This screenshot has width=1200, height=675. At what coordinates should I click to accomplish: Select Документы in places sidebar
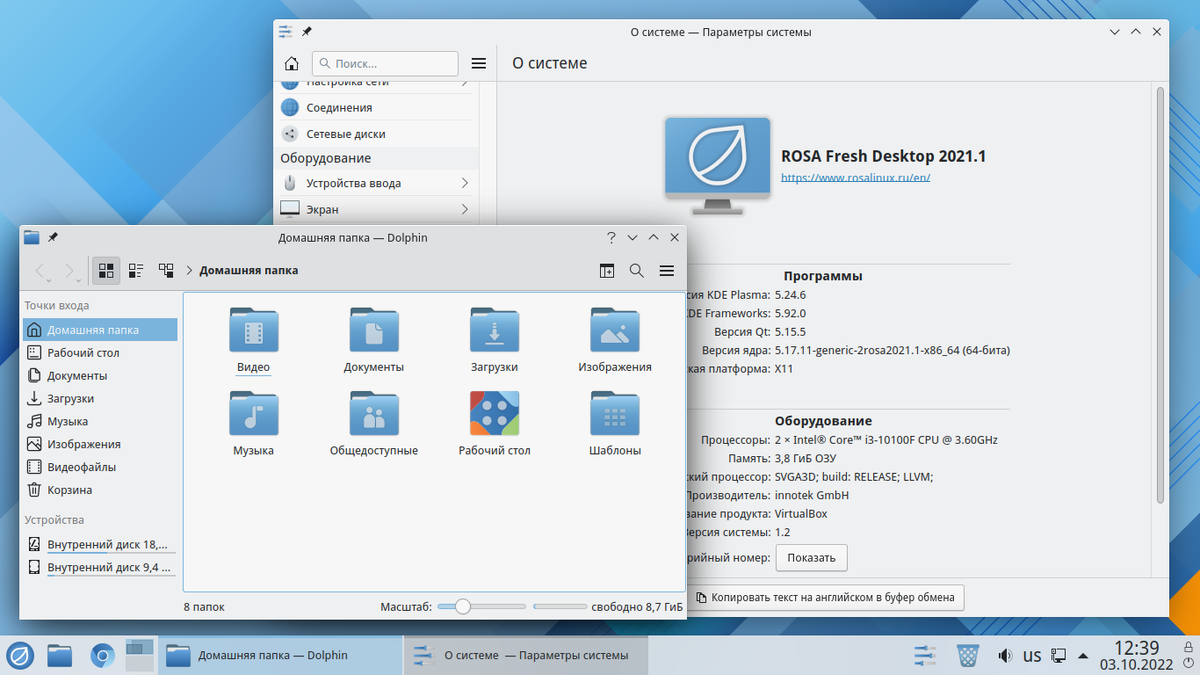coord(100,375)
